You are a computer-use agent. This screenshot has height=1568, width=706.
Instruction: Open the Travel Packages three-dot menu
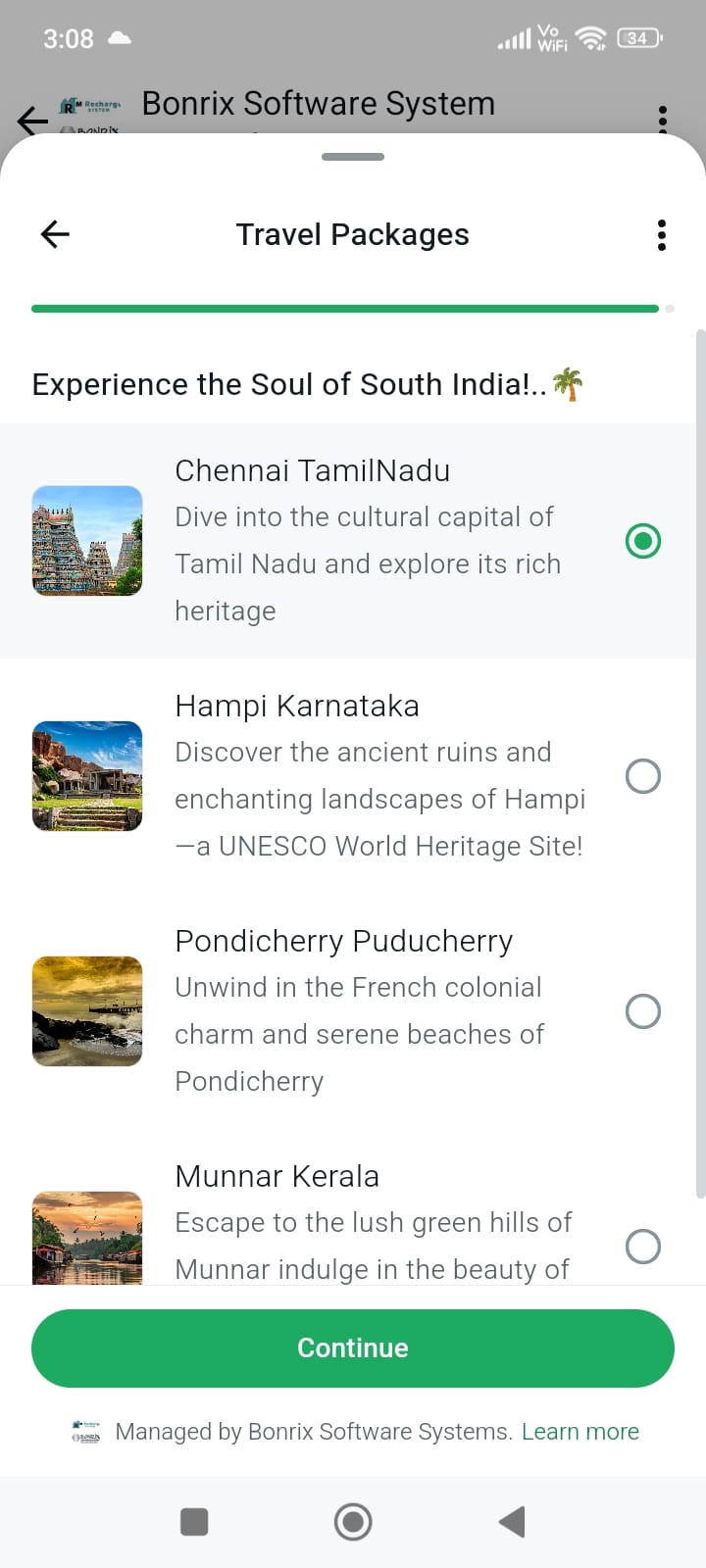[x=662, y=235]
